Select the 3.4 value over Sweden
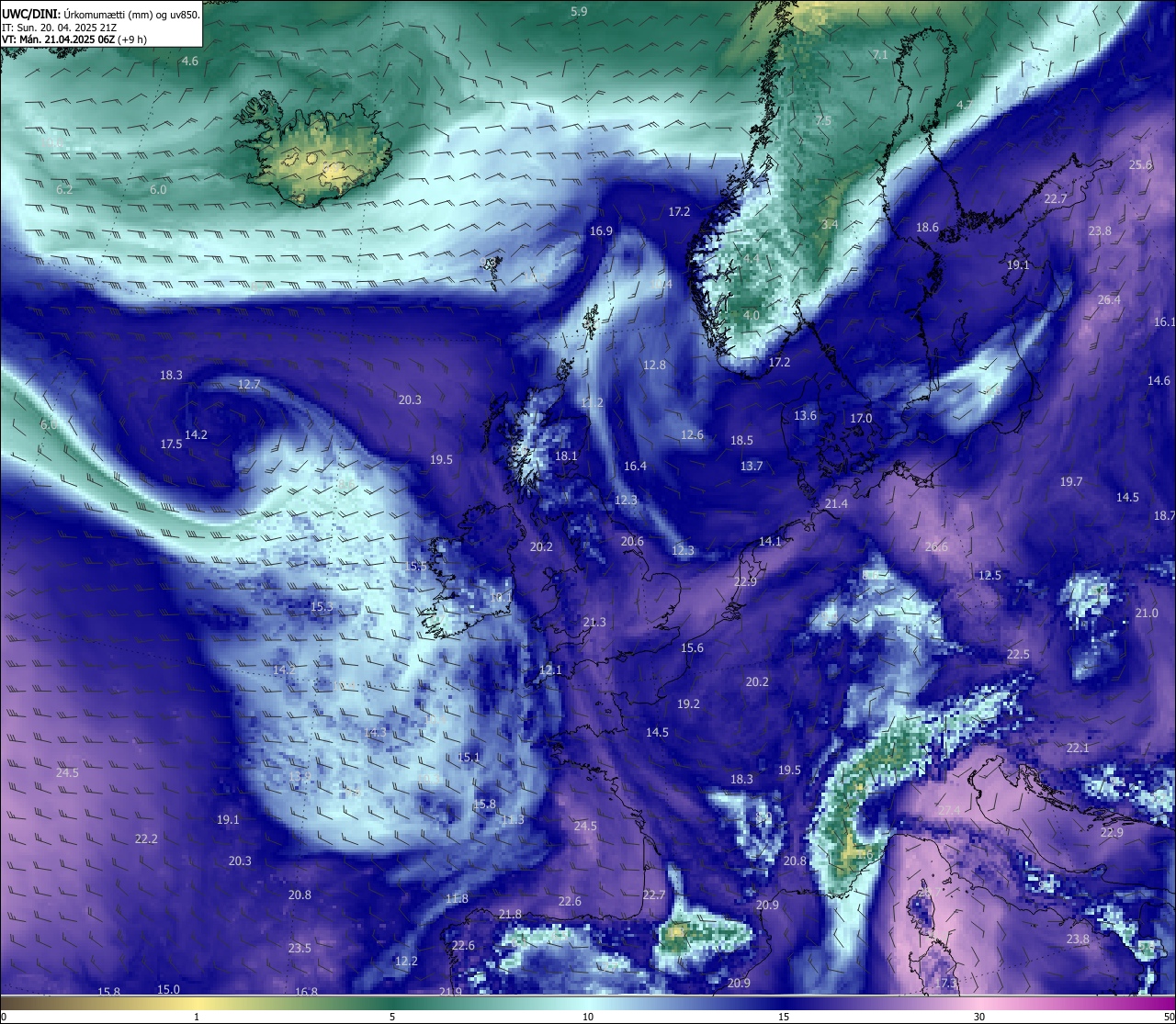Viewport: 1176px width, 1024px height. coord(830,225)
